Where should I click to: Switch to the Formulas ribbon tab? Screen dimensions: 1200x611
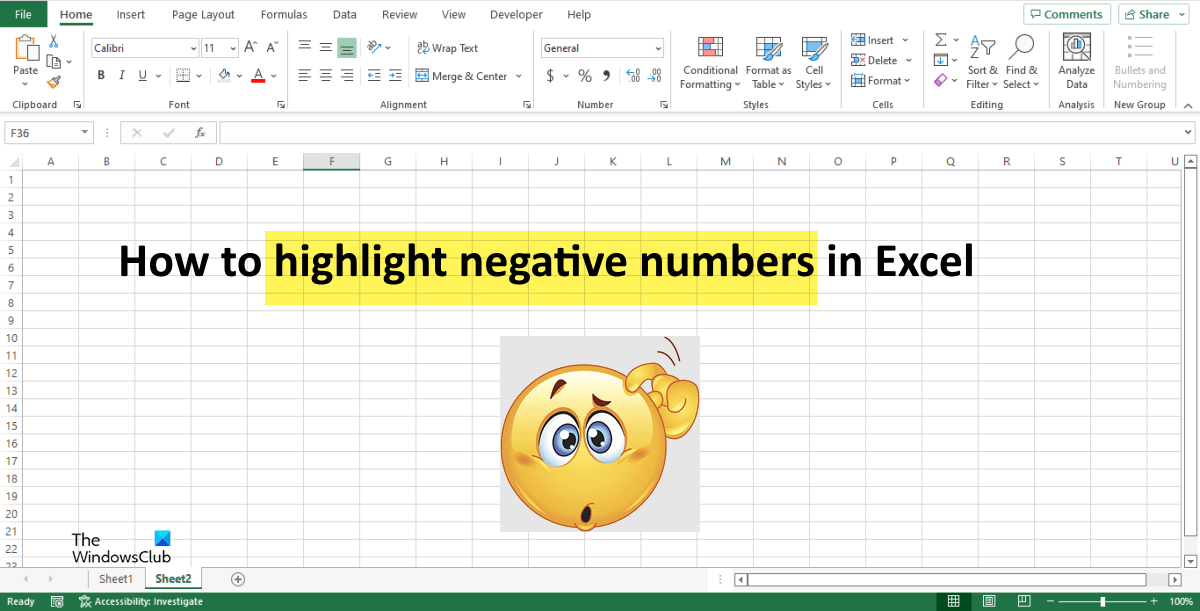(283, 14)
